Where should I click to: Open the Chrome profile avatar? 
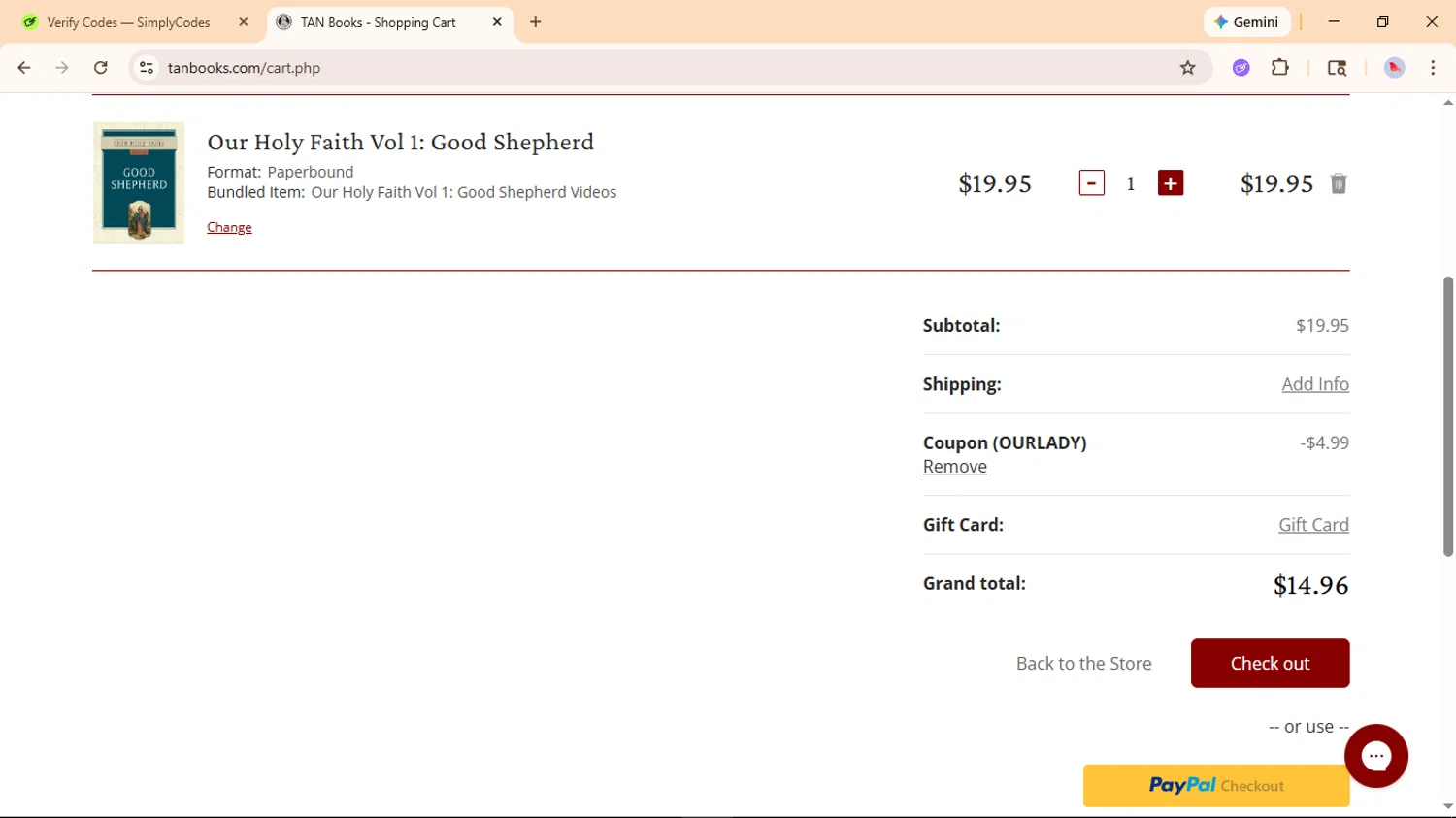tap(1395, 68)
